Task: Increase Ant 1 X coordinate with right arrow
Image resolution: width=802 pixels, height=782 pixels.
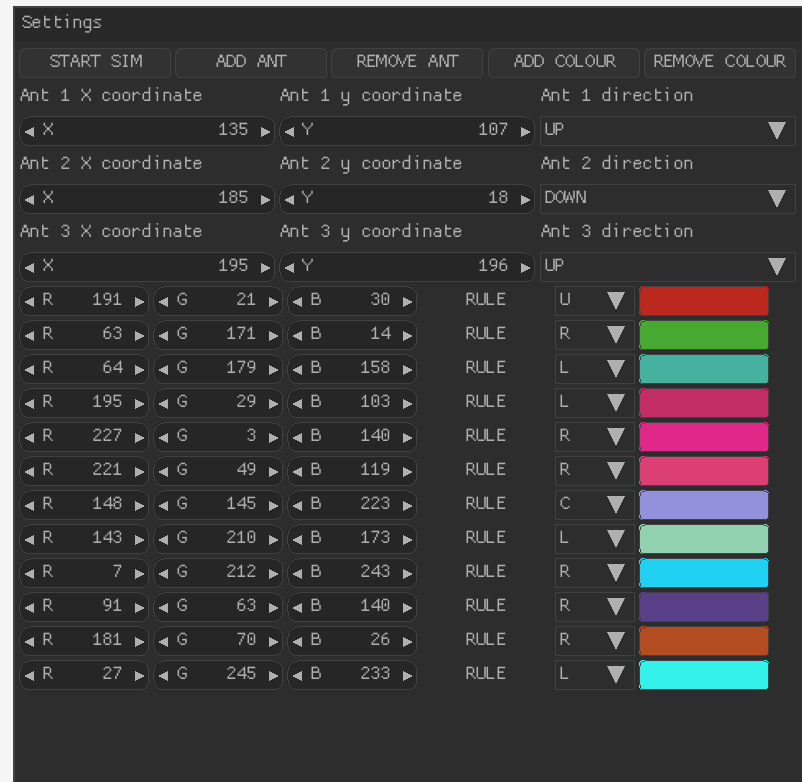Action: point(265,131)
